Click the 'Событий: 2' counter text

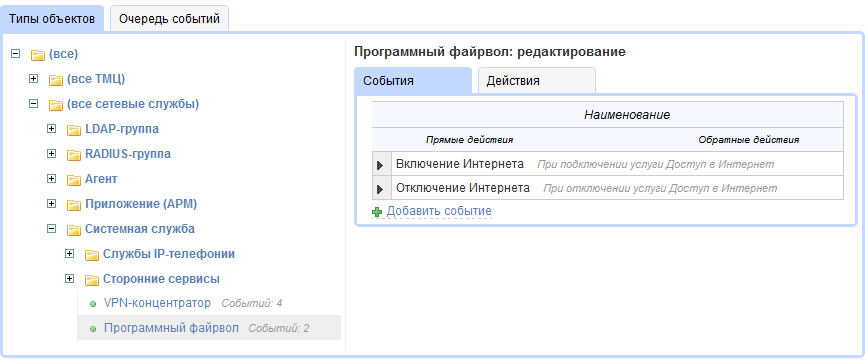point(279,328)
